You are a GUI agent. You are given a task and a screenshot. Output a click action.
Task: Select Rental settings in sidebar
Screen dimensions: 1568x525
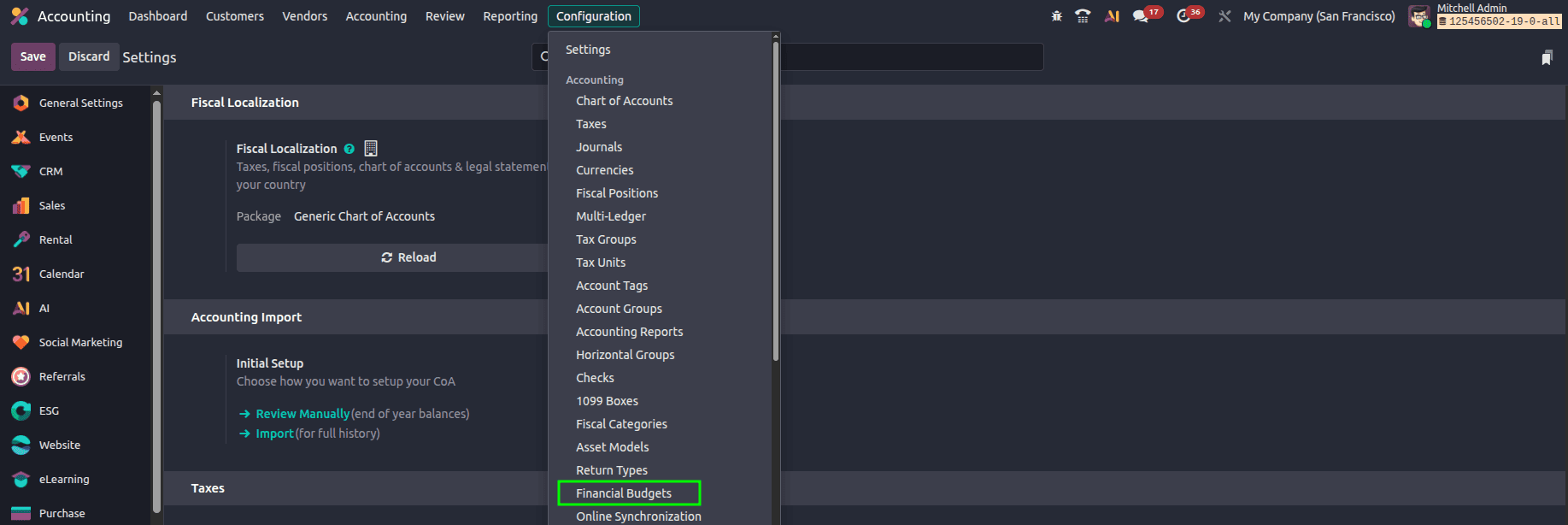(75, 239)
